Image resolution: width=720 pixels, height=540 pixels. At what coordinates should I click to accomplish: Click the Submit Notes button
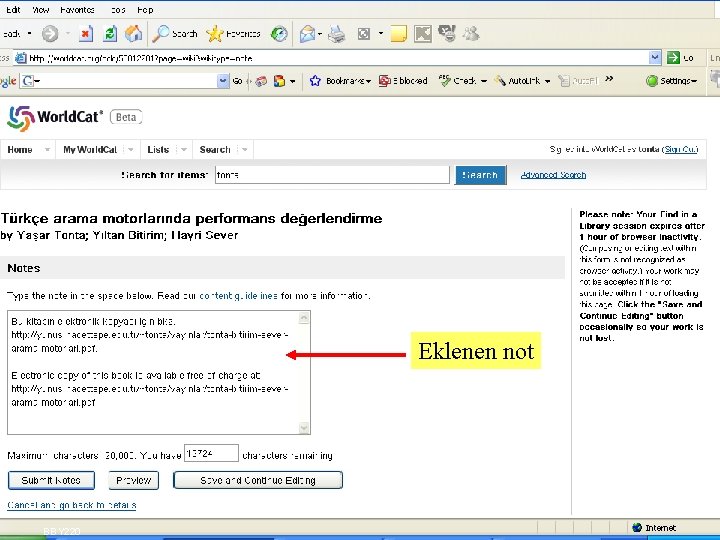coord(51,480)
